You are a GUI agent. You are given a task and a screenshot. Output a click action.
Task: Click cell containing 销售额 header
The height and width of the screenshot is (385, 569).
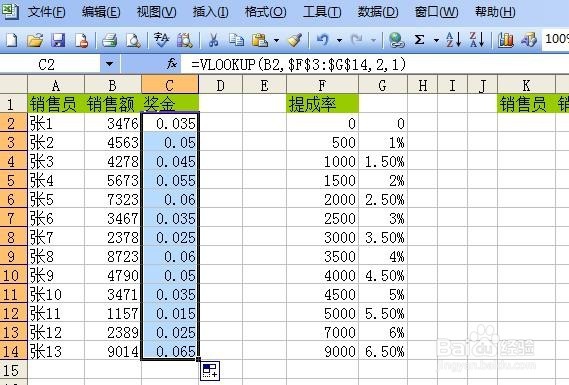point(112,103)
